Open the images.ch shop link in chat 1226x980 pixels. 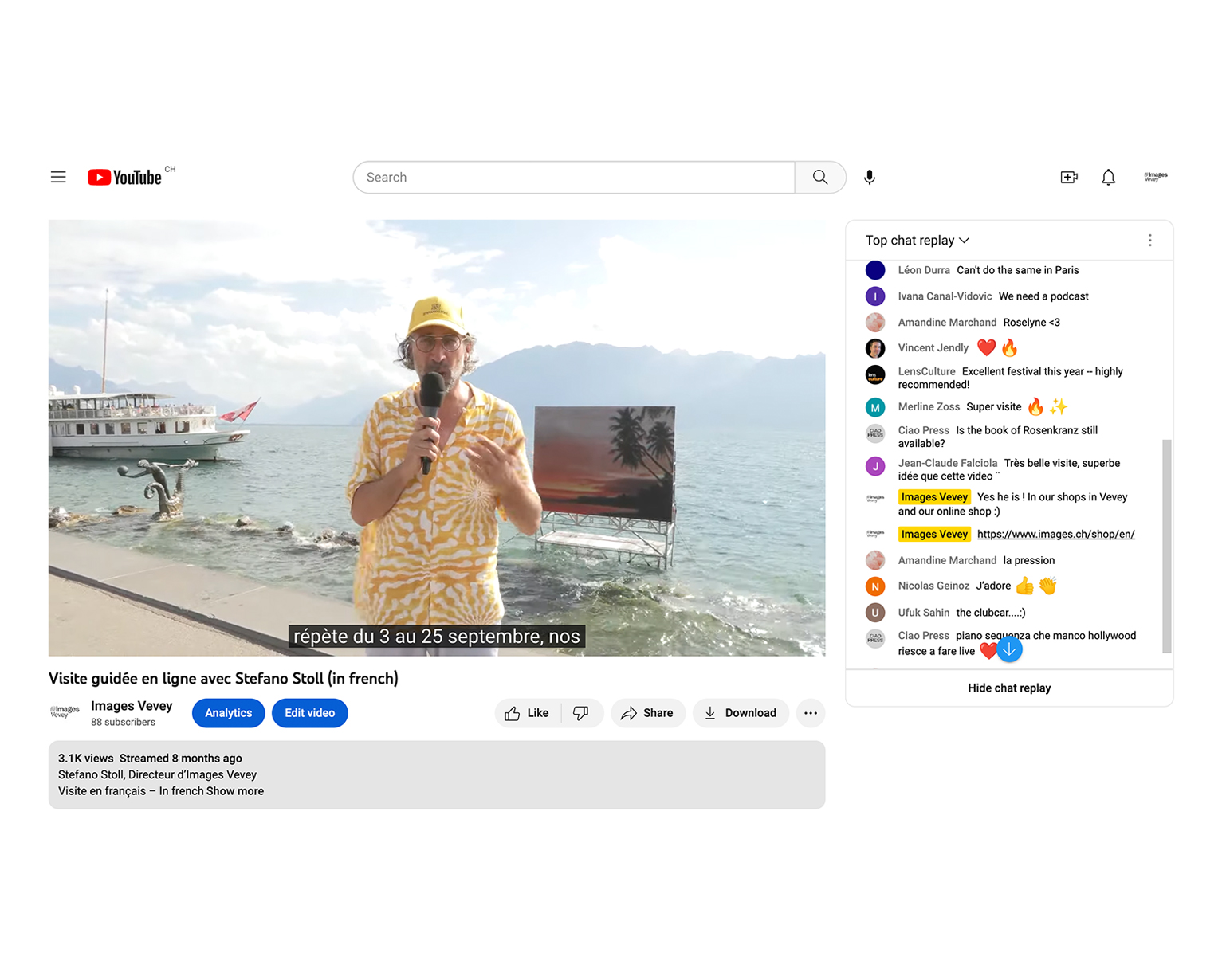[1055, 535]
